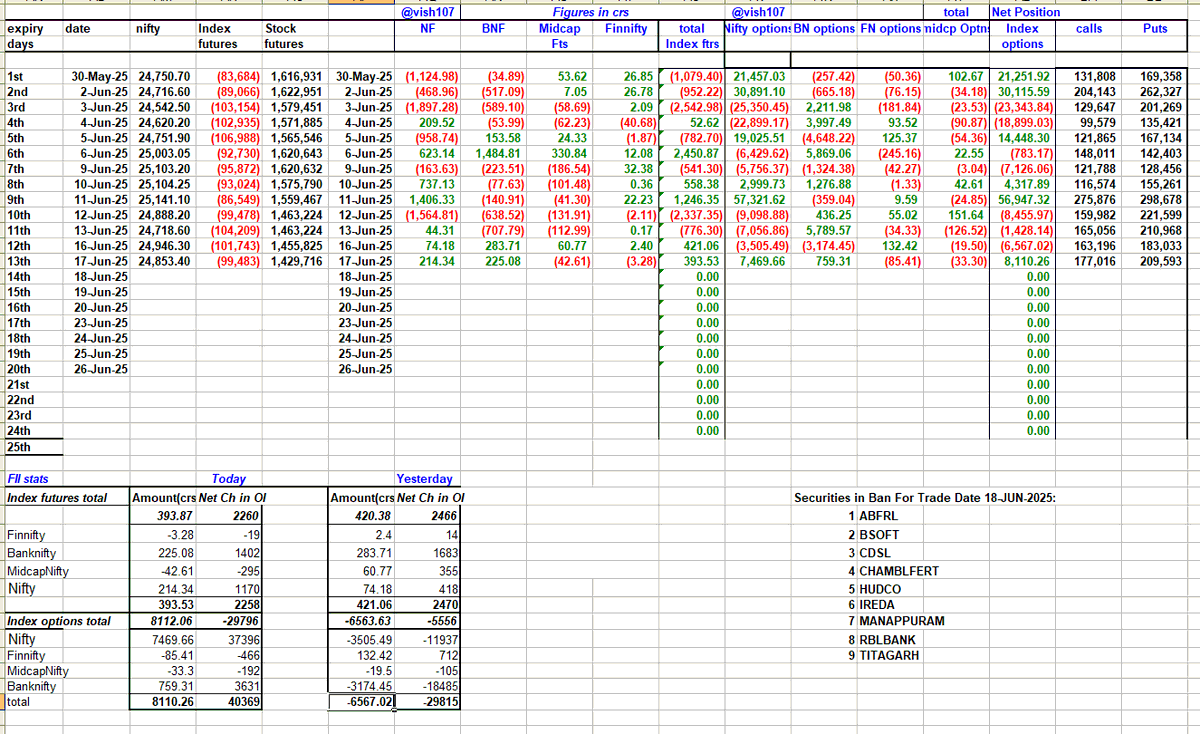Click the 'FII stats' label cell
The height and width of the screenshot is (734, 1200).
[26, 479]
